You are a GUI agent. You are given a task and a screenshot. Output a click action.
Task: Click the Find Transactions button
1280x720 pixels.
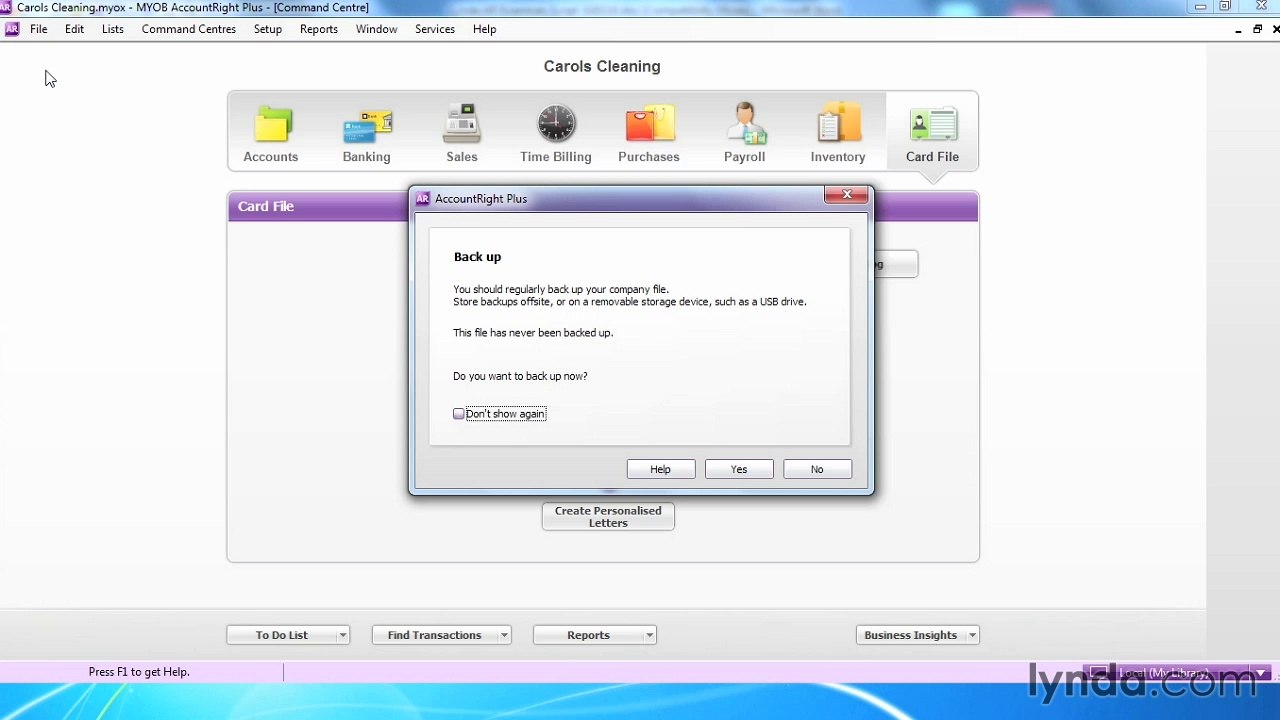point(435,635)
